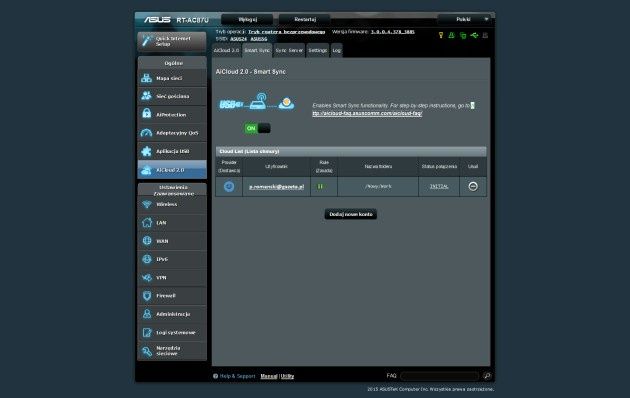
Task: Toggle the Smart Sync ON switch
Action: coord(257,129)
